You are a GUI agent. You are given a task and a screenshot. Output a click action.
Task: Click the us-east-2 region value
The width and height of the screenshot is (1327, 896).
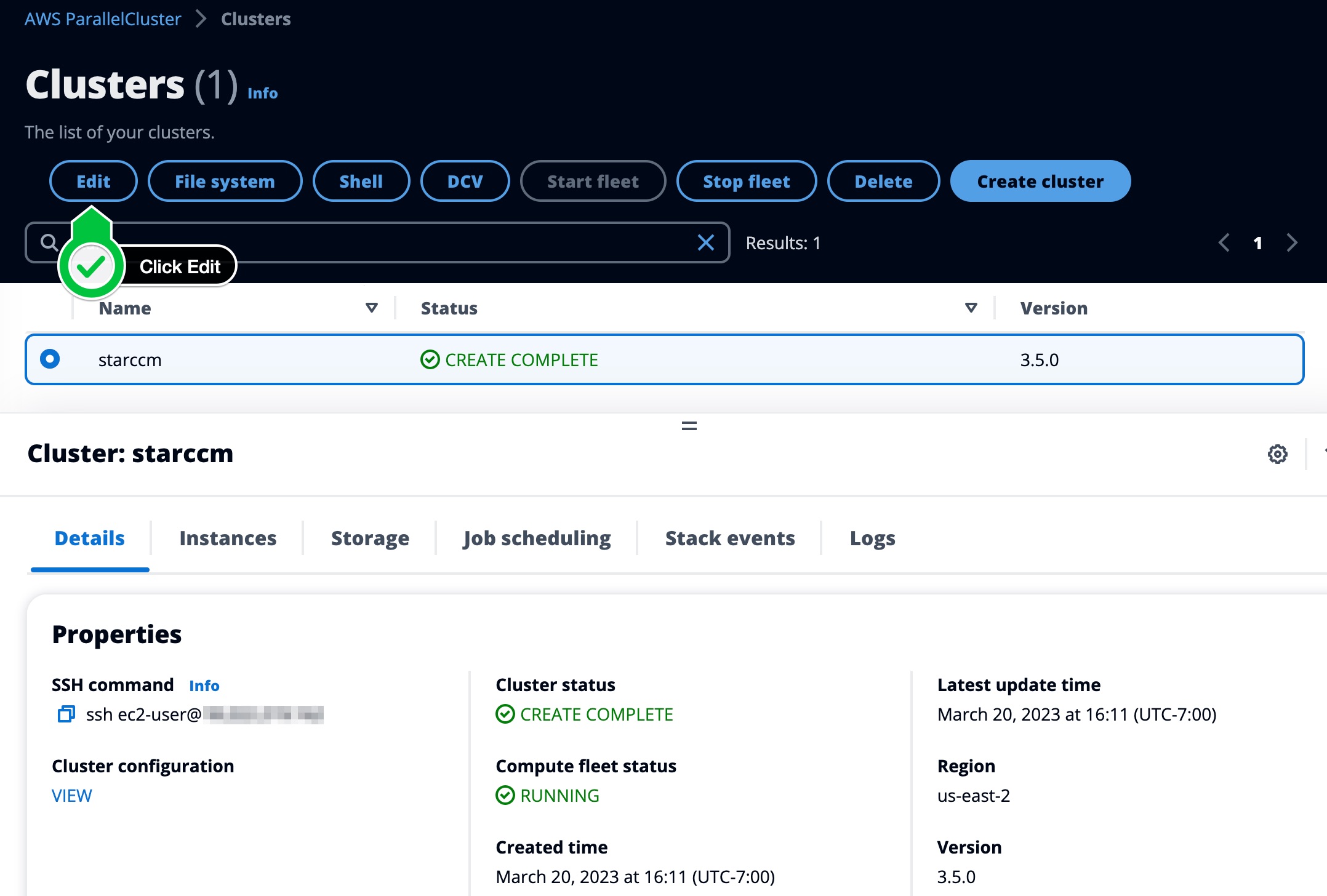click(973, 796)
